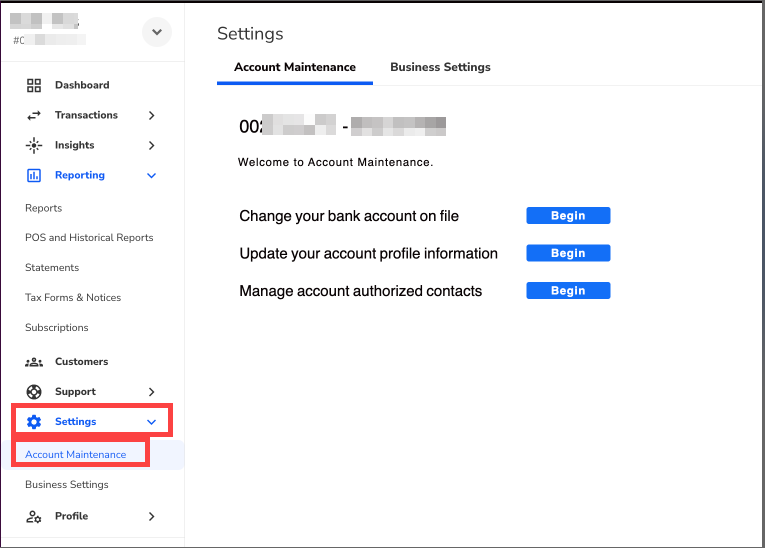The height and width of the screenshot is (548, 765).
Task: Open the account switcher dropdown at top
Action: click(x=155, y=32)
